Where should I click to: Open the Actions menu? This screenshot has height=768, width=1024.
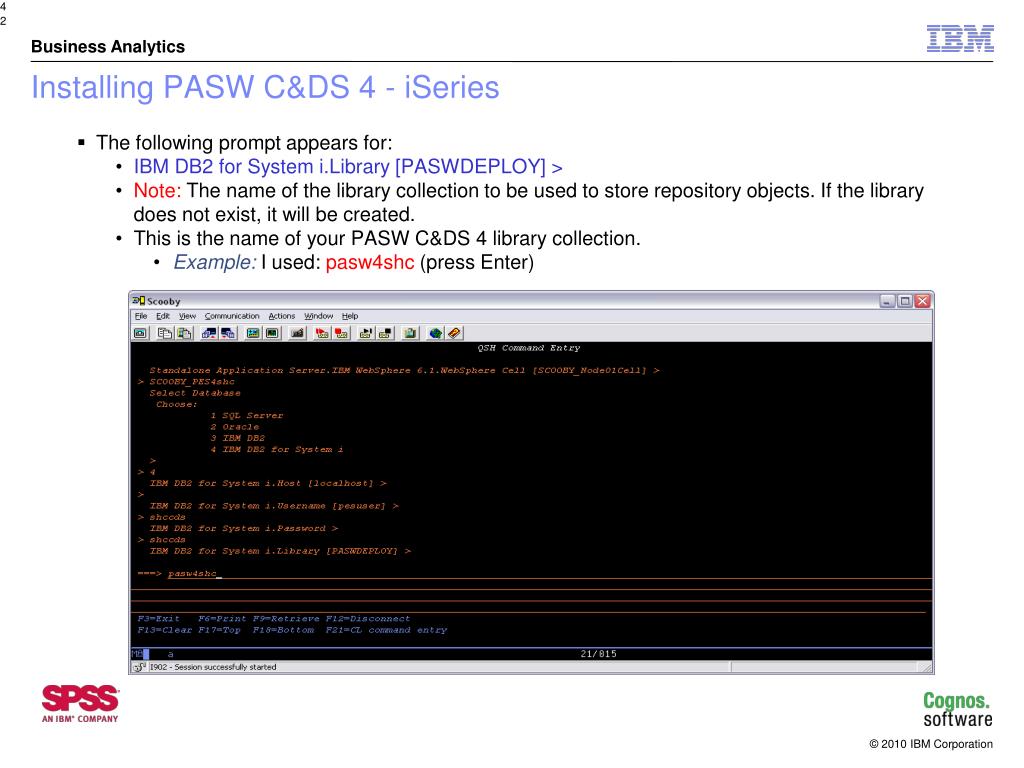tap(281, 316)
